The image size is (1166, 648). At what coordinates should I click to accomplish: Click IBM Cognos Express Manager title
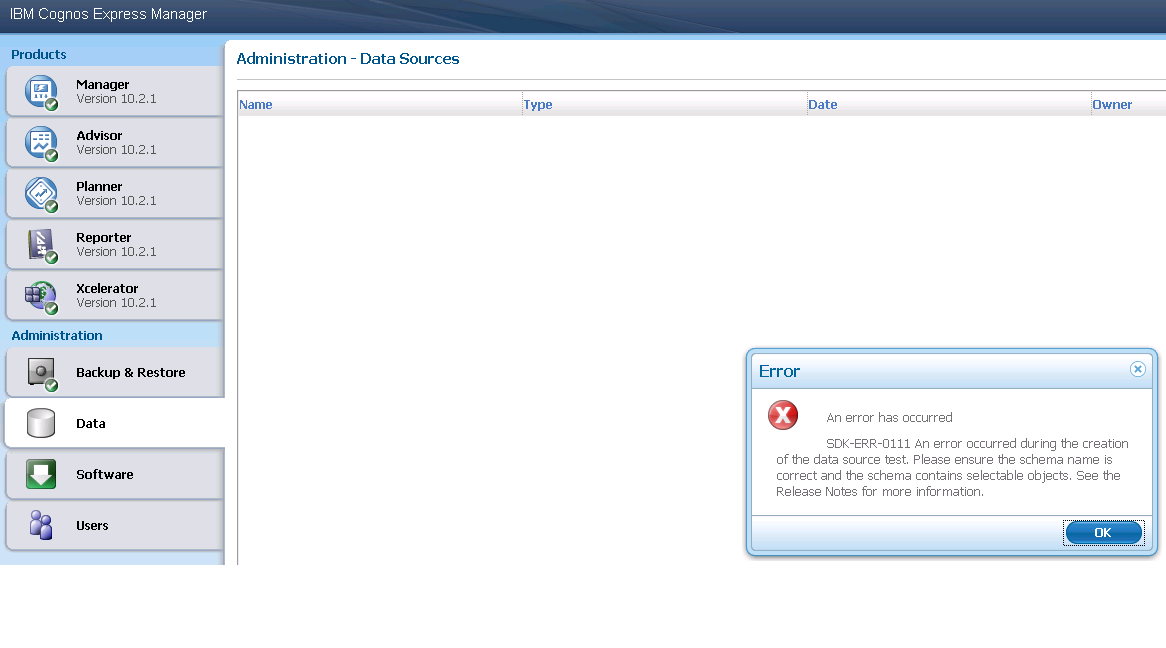109,14
